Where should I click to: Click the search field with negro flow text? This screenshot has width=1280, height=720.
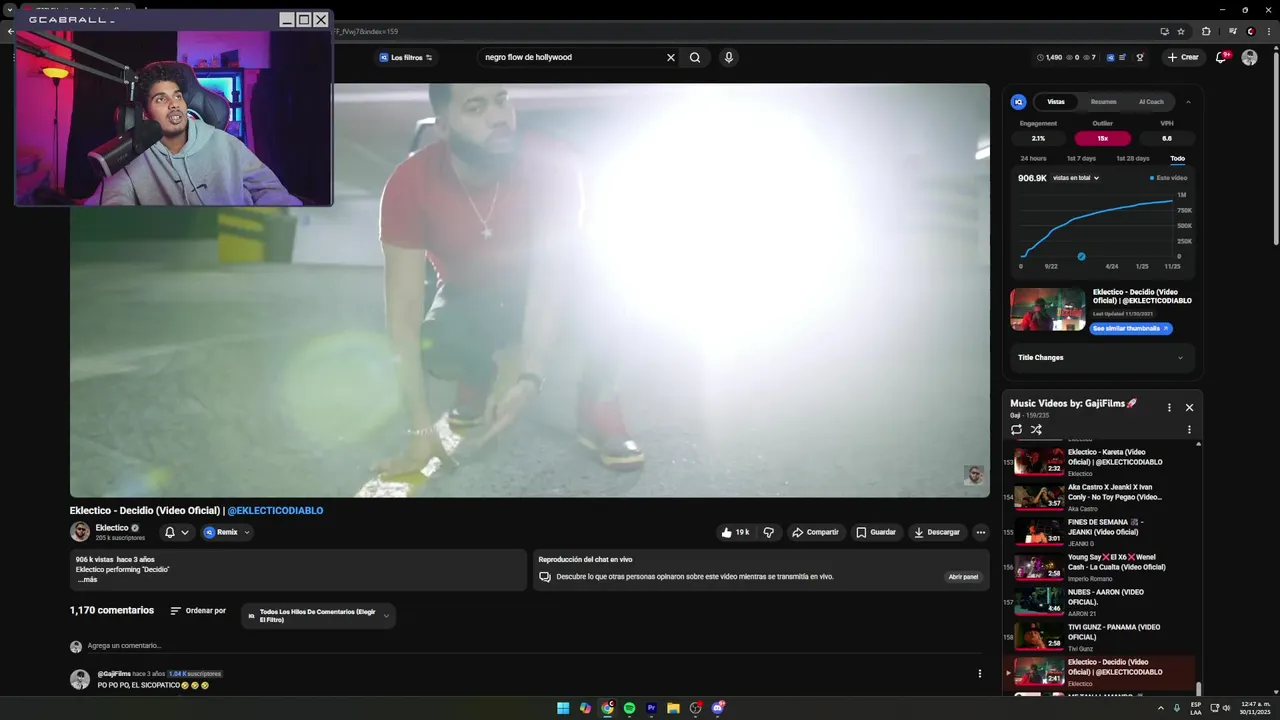pos(570,57)
